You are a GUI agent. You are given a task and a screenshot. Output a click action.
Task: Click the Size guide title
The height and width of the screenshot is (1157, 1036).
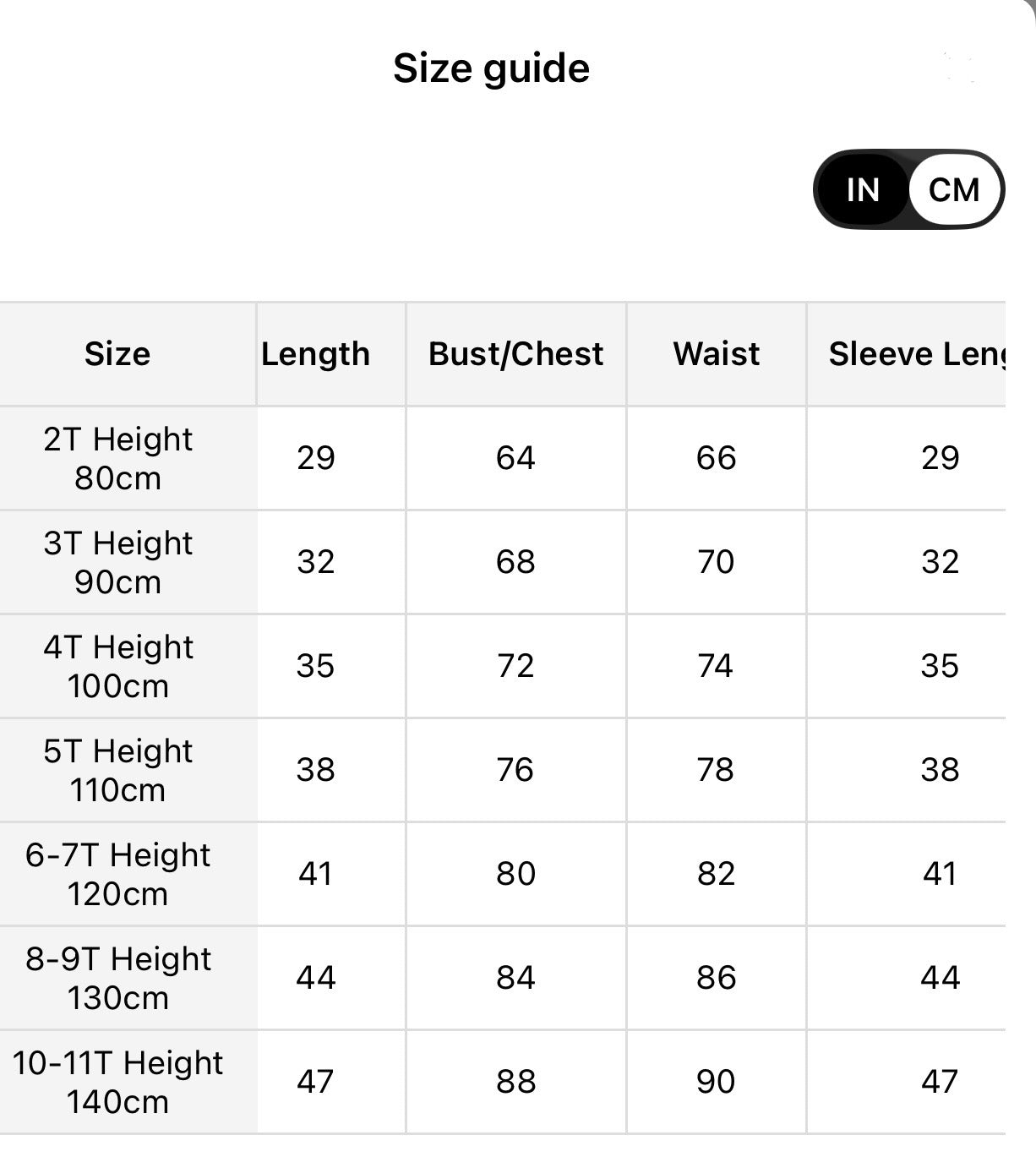[x=491, y=68]
